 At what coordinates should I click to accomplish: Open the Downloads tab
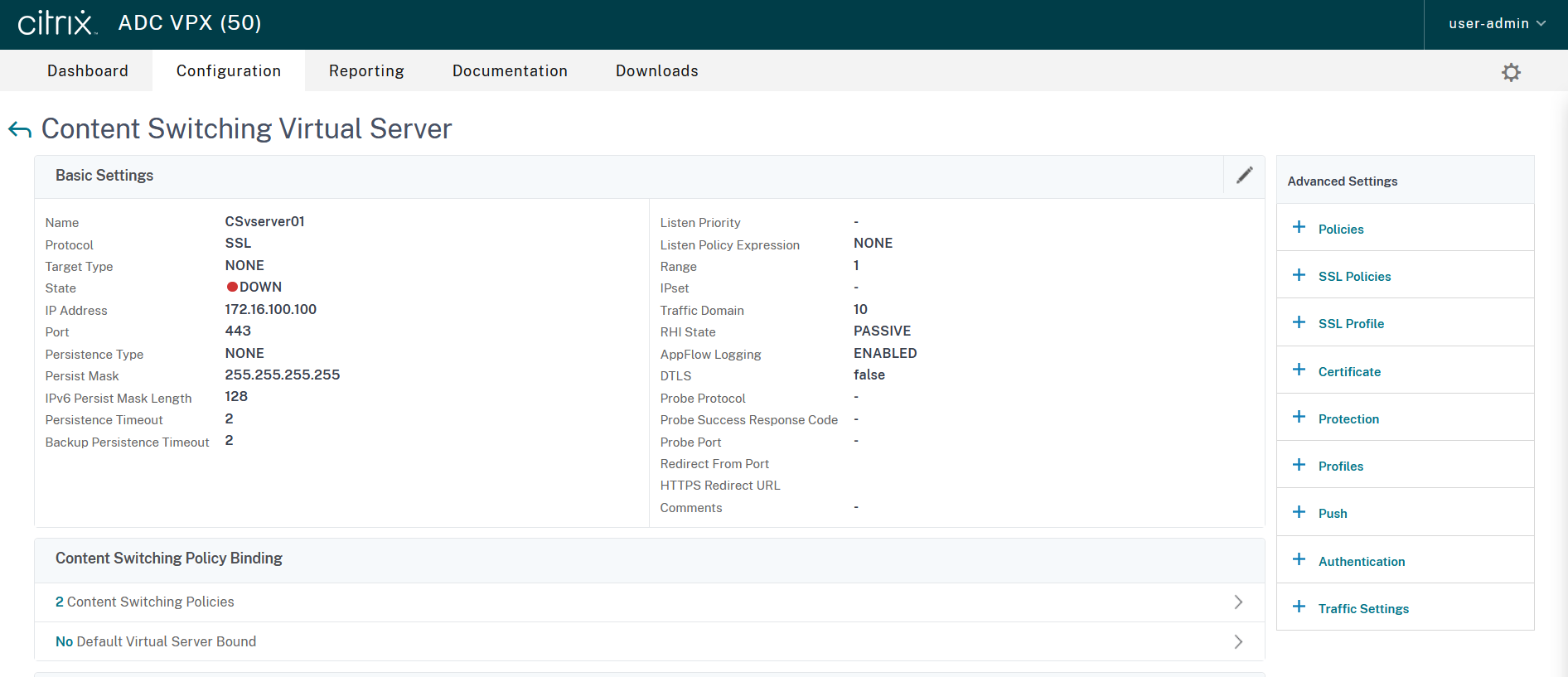pos(657,71)
